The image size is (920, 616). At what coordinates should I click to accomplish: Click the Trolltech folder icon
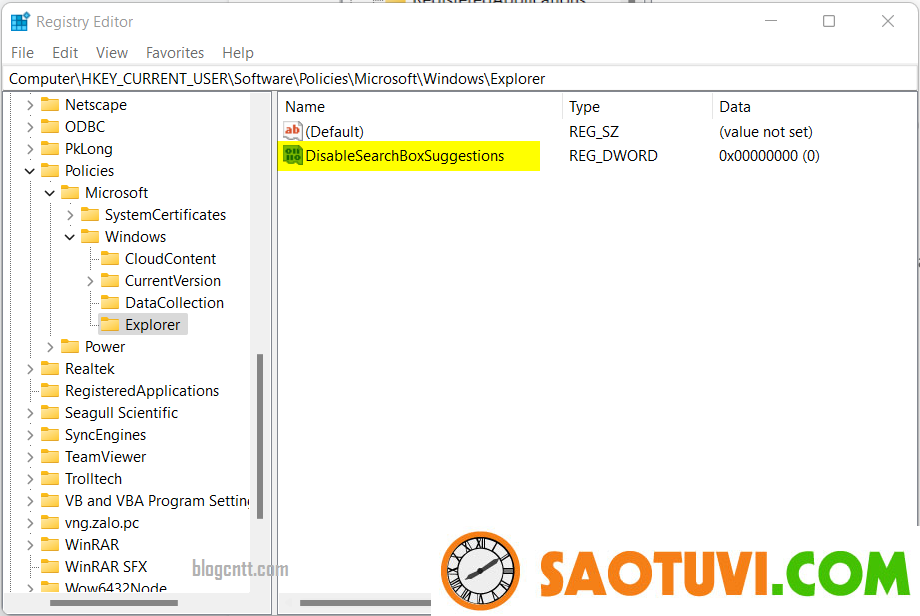[50, 479]
